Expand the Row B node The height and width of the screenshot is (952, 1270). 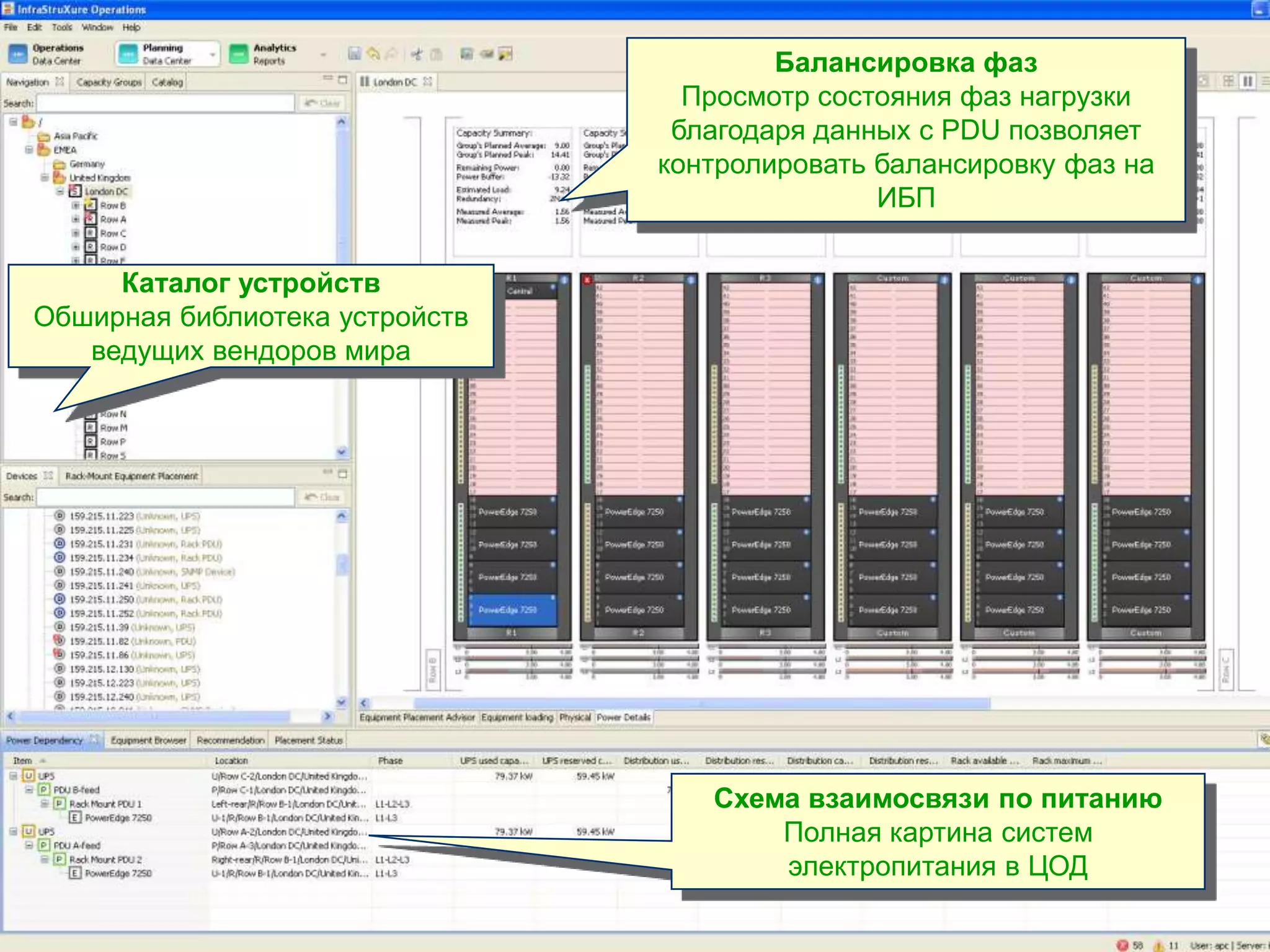[x=75, y=205]
